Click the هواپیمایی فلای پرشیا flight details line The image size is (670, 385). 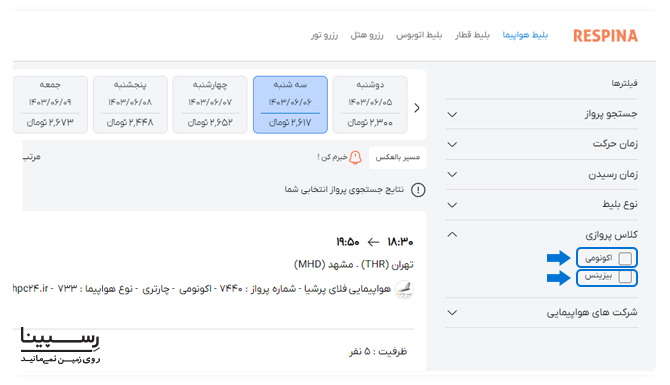pyautogui.click(x=202, y=289)
